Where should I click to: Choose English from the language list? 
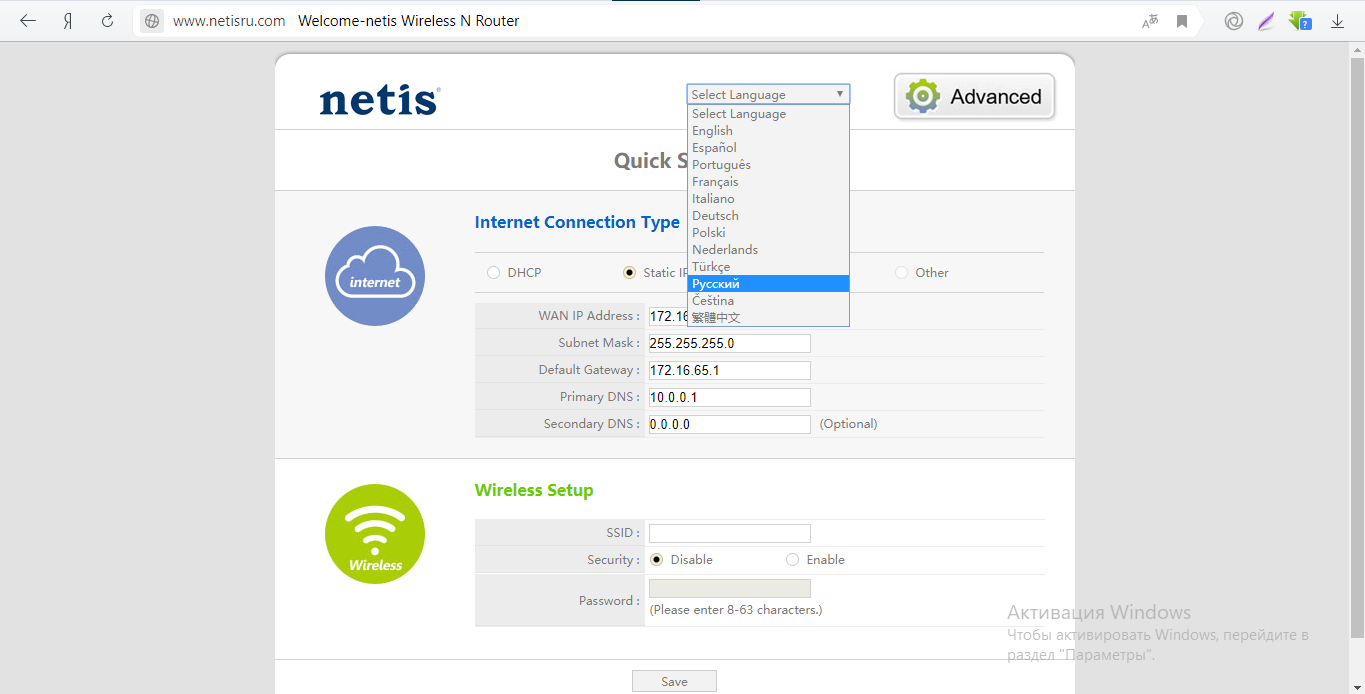tap(768, 131)
